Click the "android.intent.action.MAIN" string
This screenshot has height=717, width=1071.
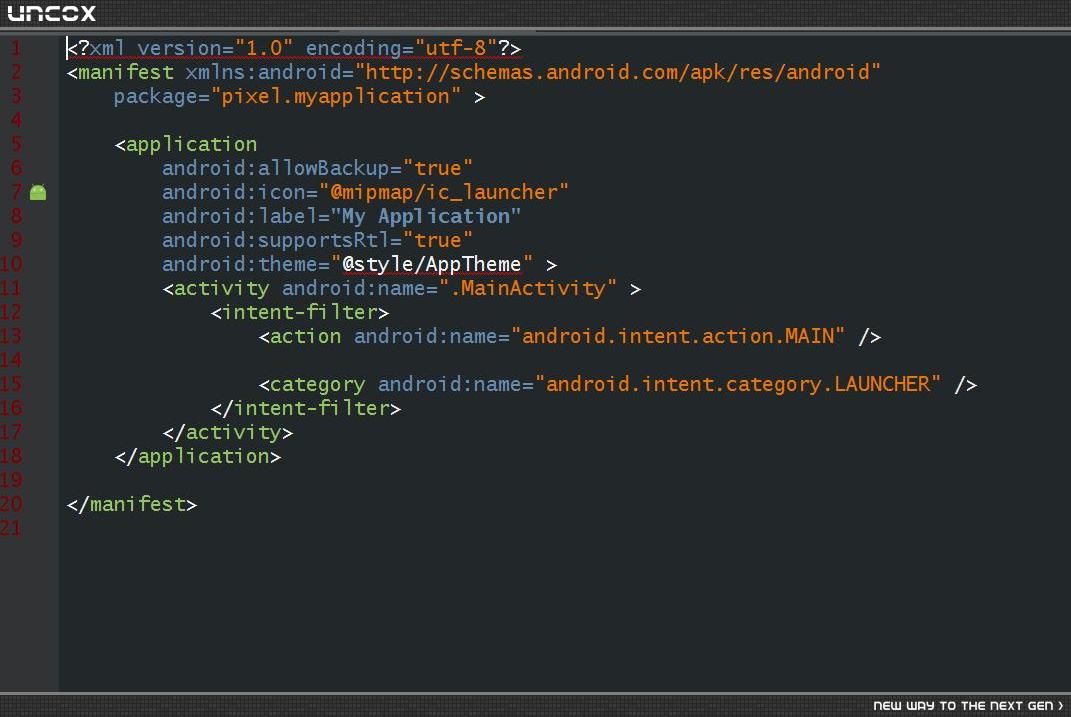(678, 336)
